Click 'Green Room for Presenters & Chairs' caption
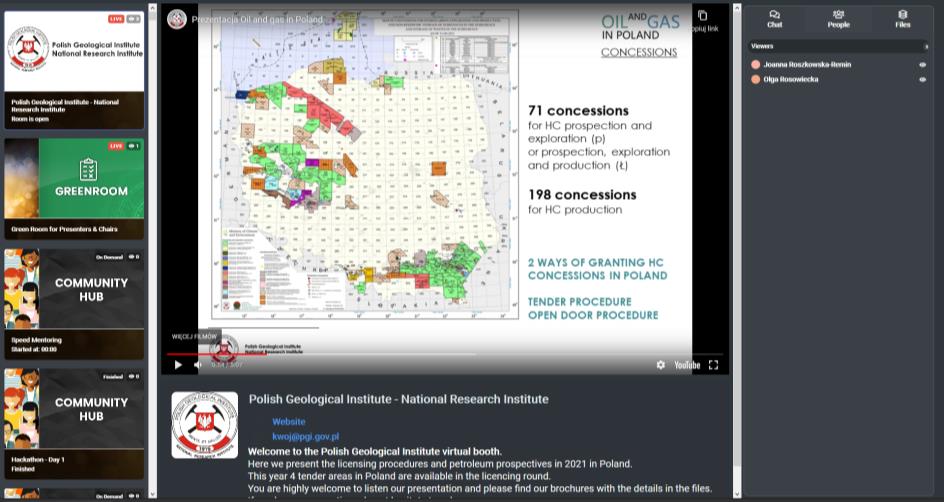 point(64,229)
